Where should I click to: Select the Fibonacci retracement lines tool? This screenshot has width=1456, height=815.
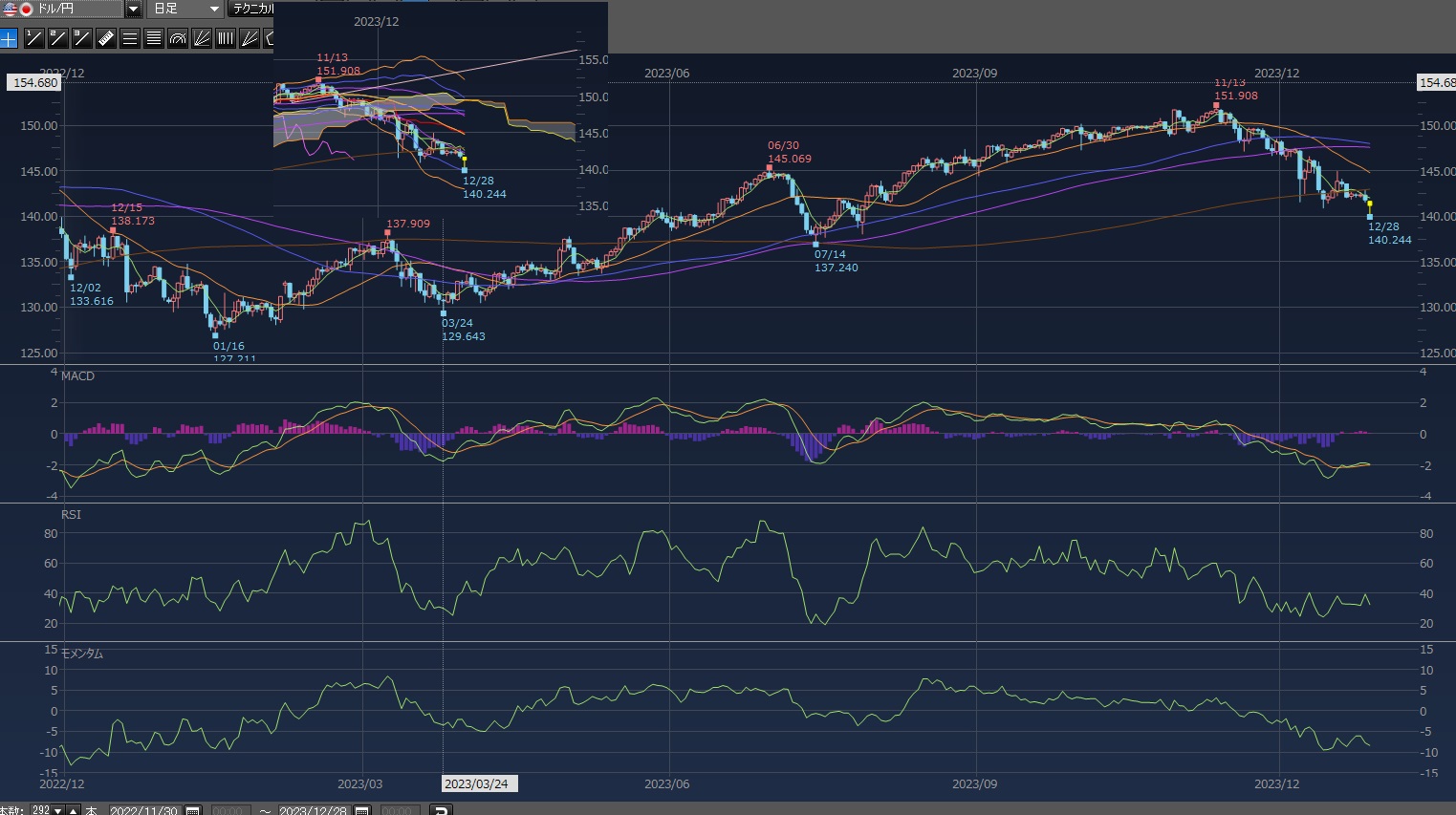154,38
